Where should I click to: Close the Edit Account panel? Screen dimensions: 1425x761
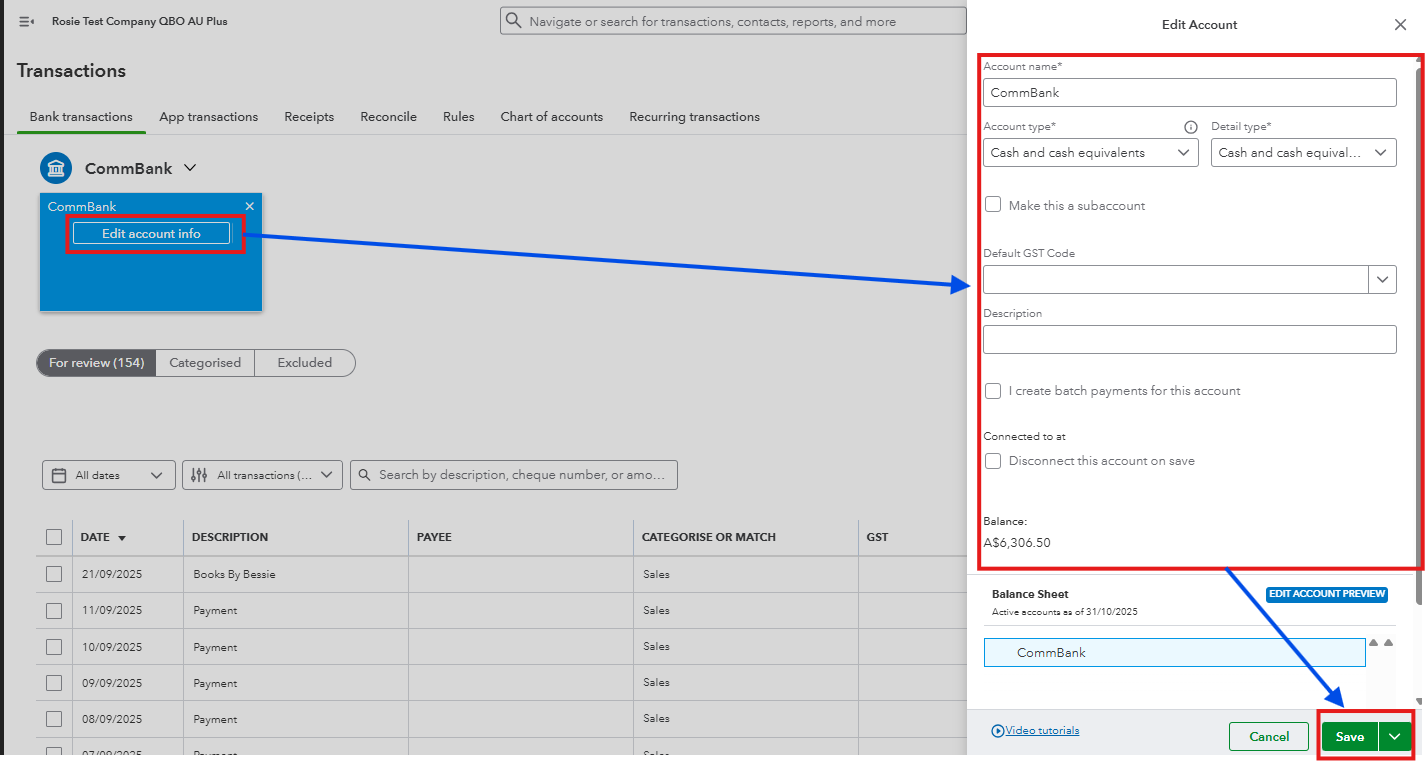pyautogui.click(x=1400, y=25)
